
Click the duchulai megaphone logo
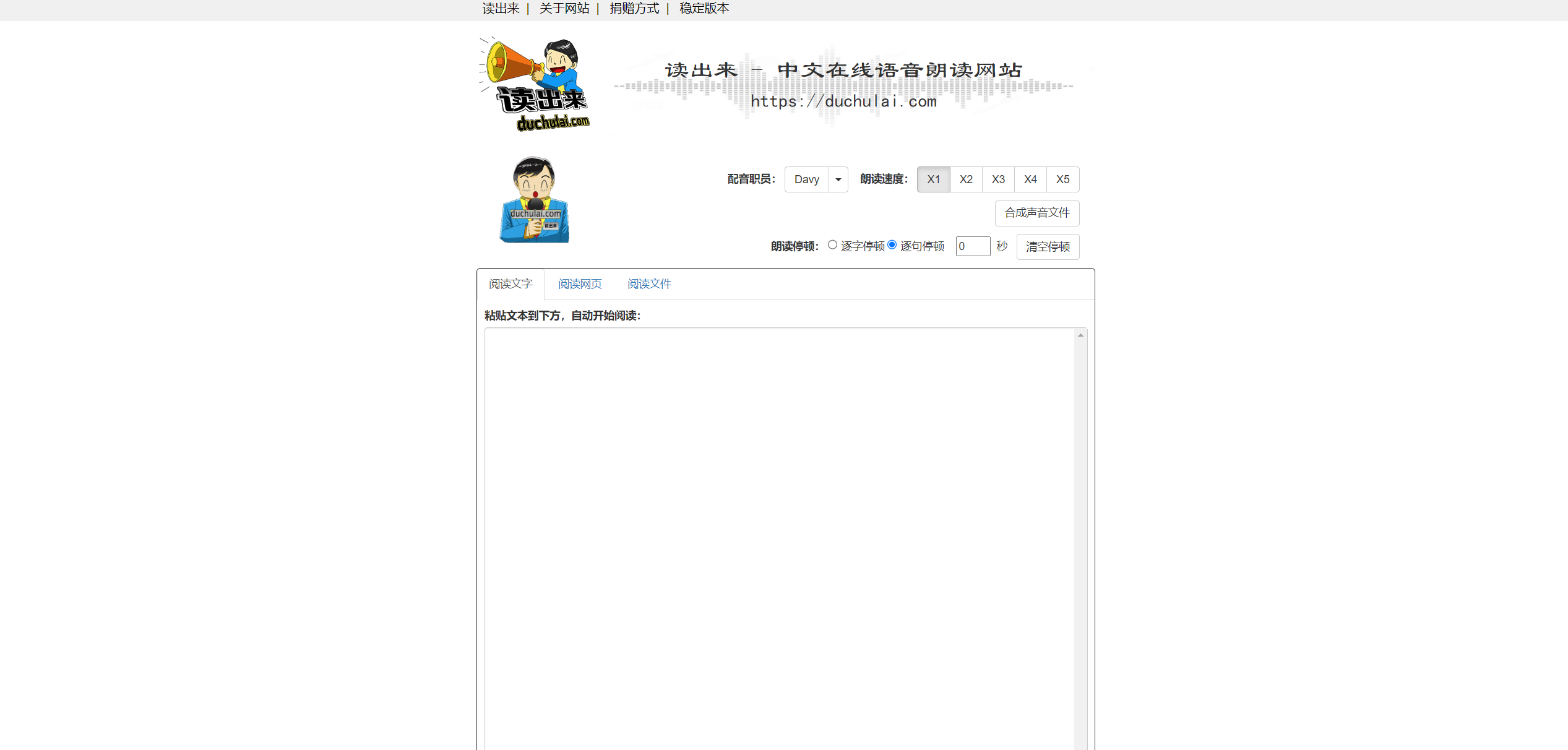pos(534,84)
